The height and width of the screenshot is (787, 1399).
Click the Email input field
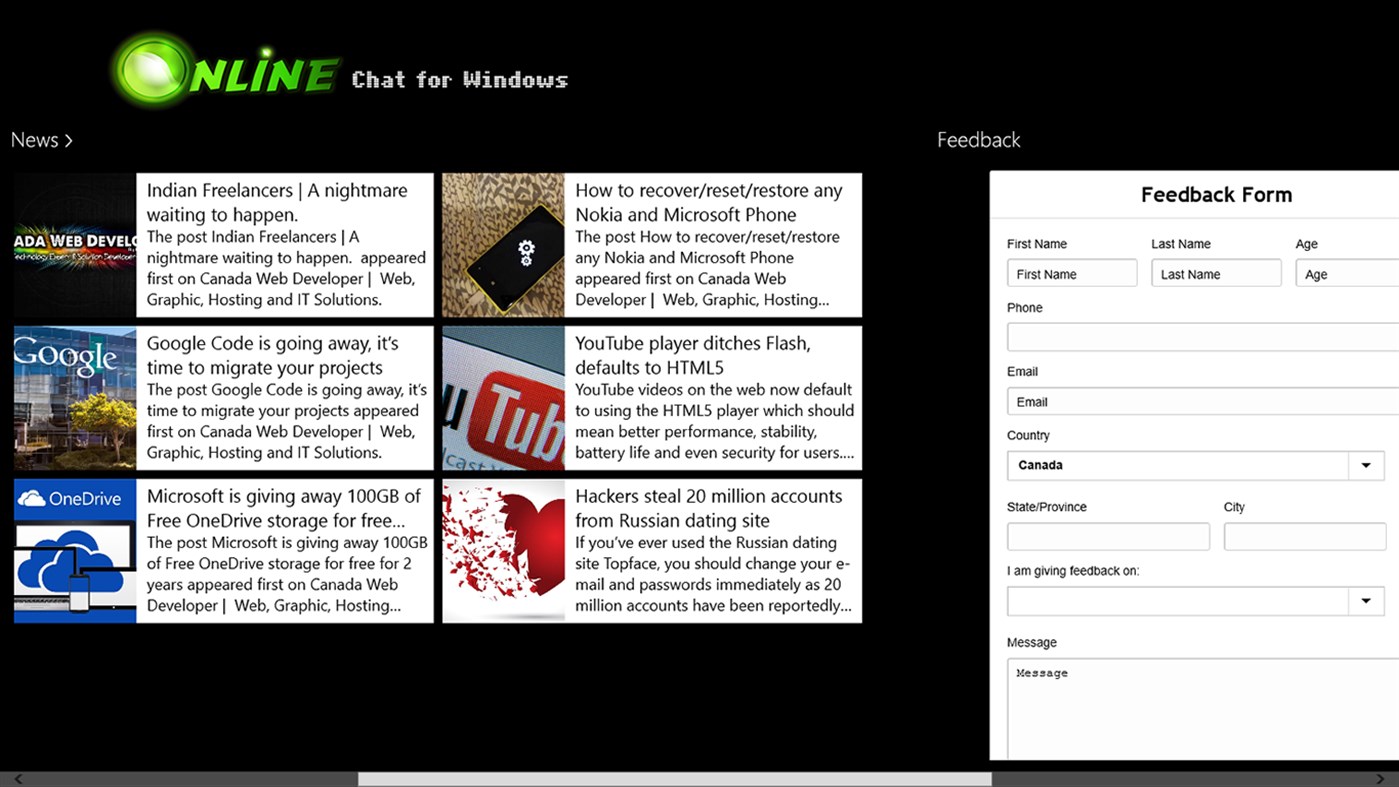1200,400
